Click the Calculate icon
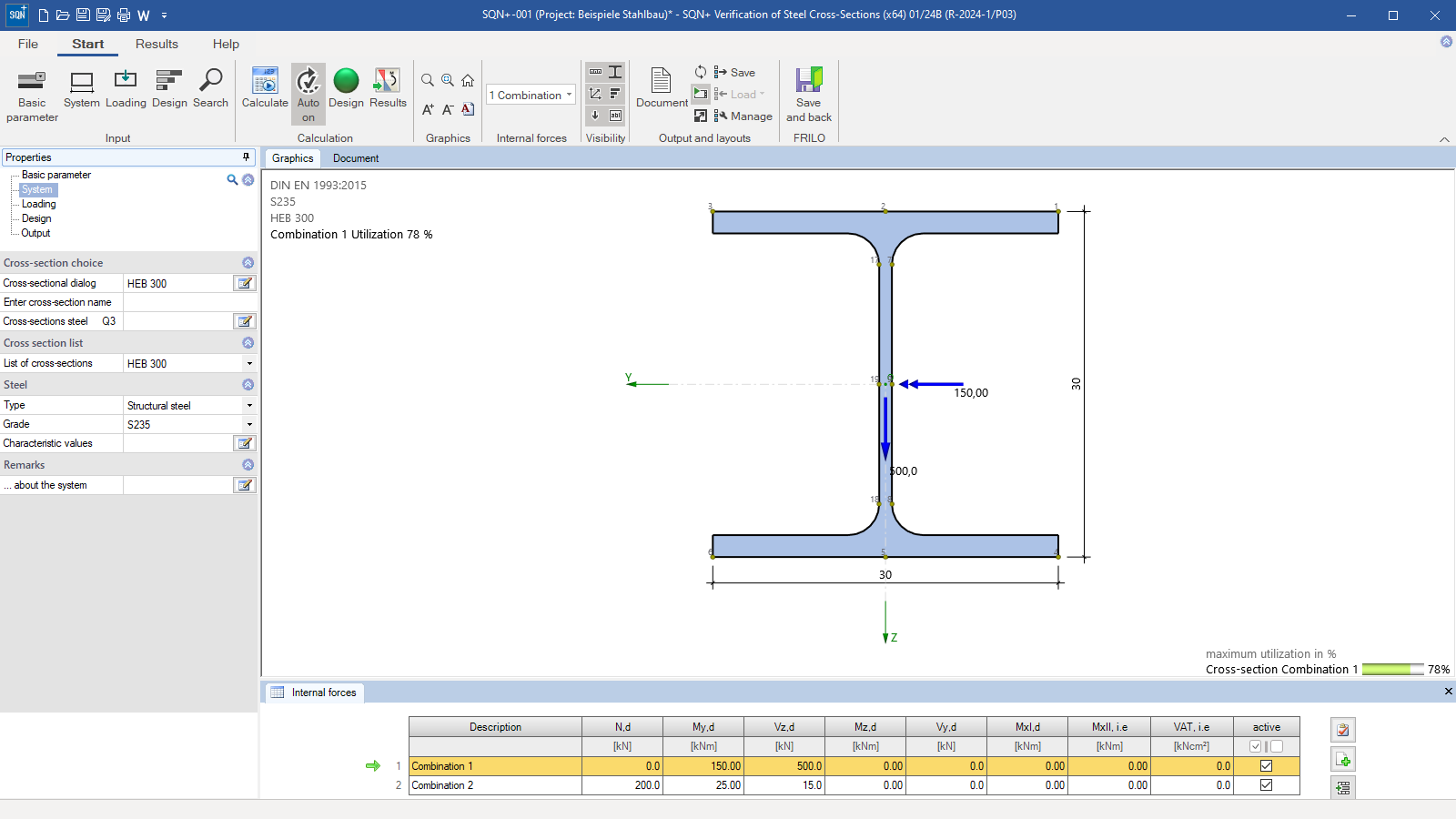 click(265, 89)
